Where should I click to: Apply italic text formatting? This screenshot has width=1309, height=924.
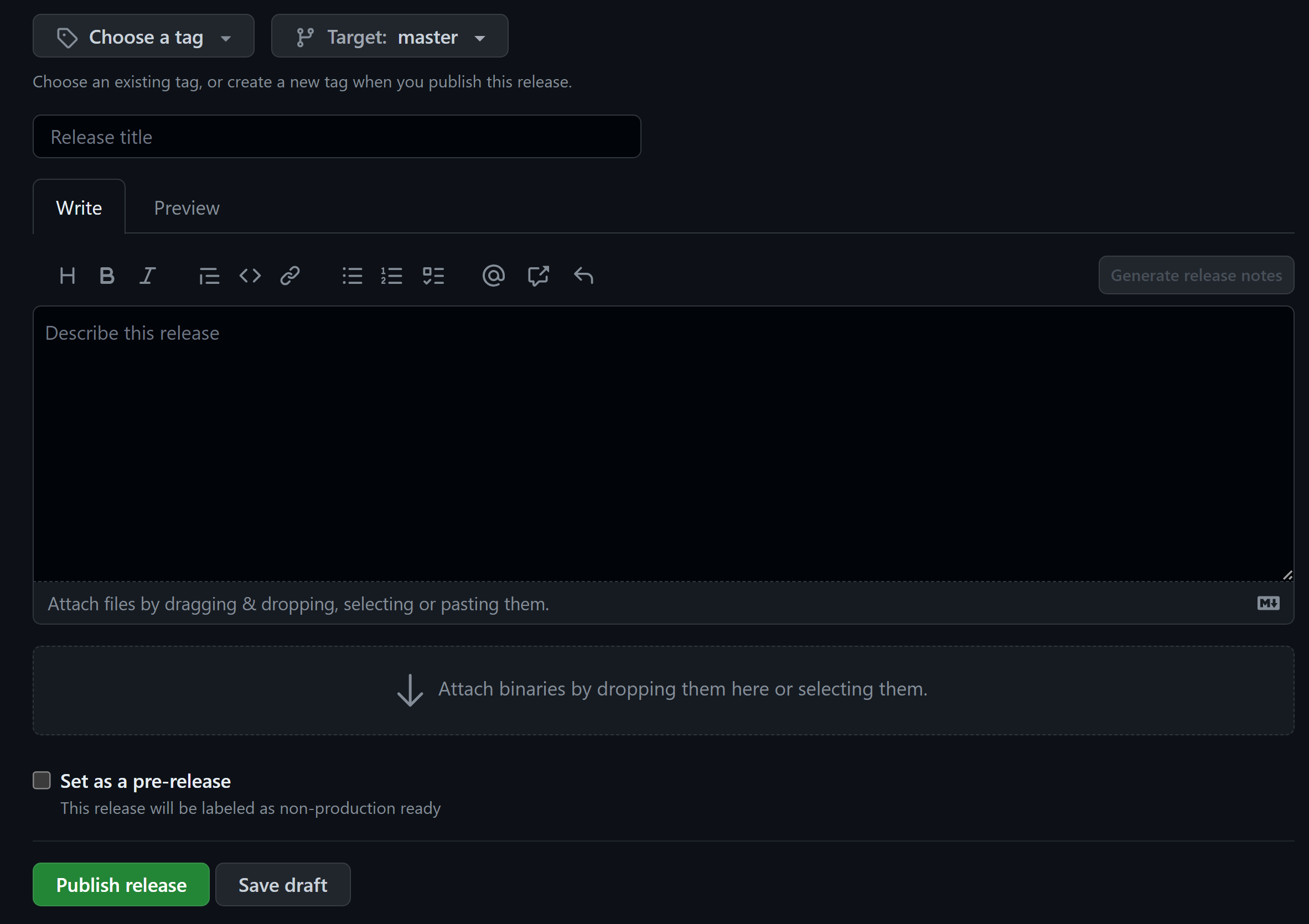(x=148, y=276)
